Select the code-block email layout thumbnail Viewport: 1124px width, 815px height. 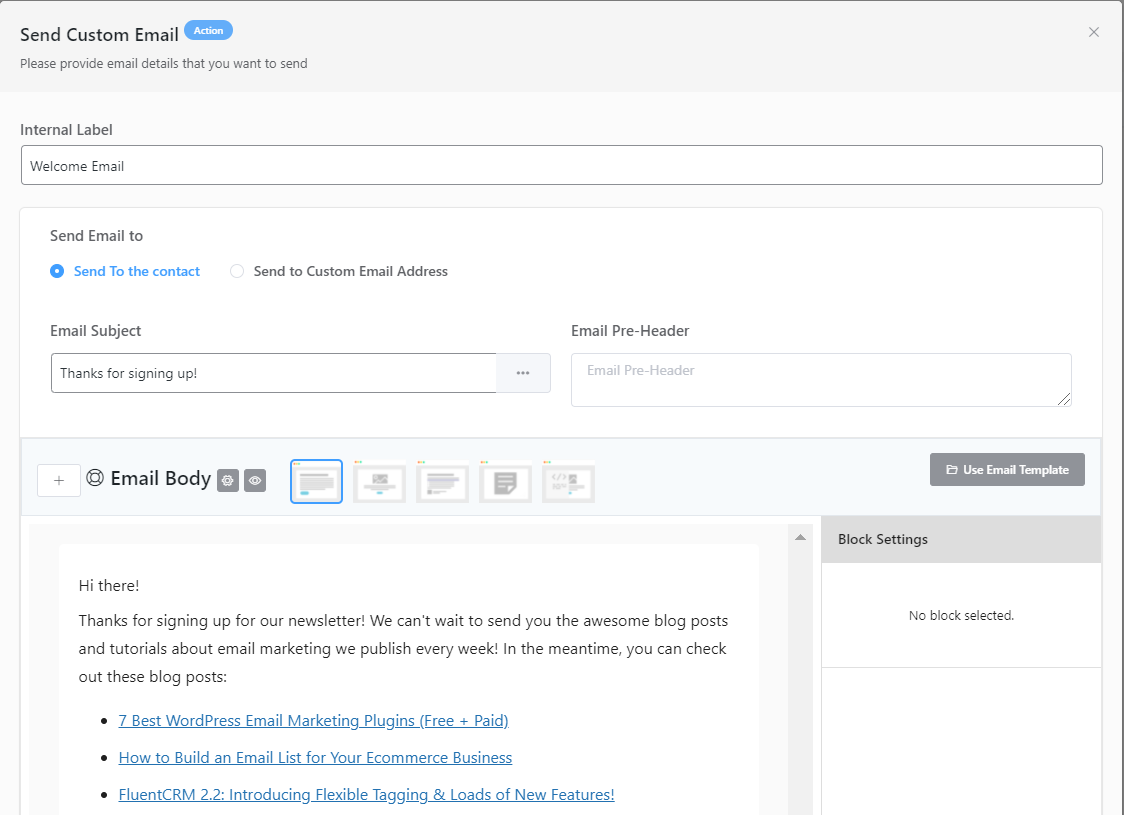[568, 481]
